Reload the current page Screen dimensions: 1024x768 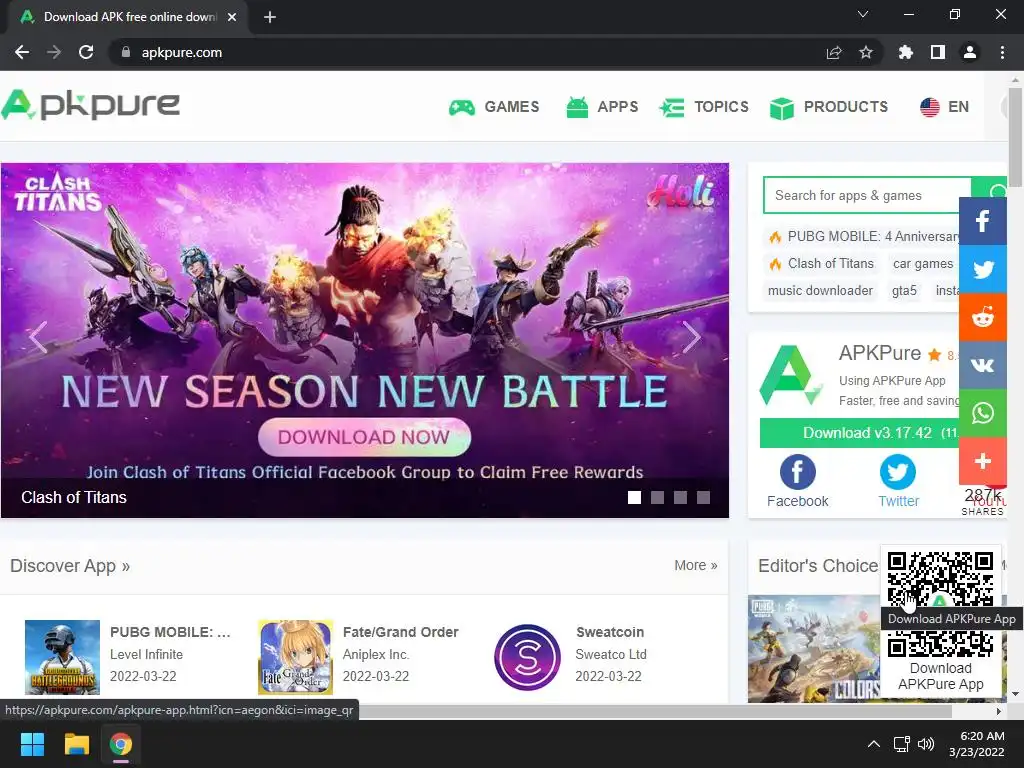tap(86, 52)
